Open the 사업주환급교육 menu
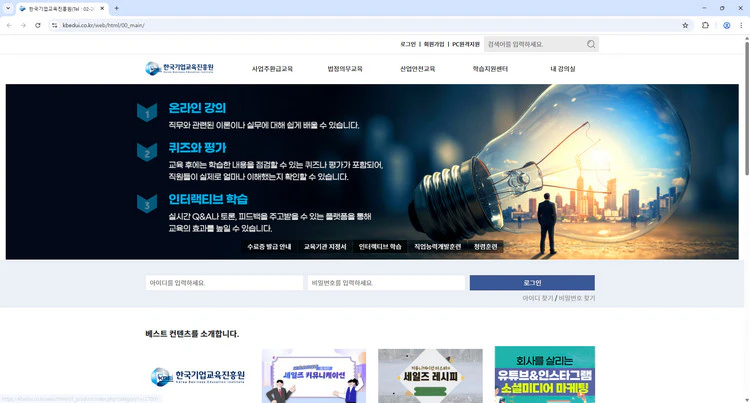This screenshot has width=750, height=403. click(x=272, y=69)
